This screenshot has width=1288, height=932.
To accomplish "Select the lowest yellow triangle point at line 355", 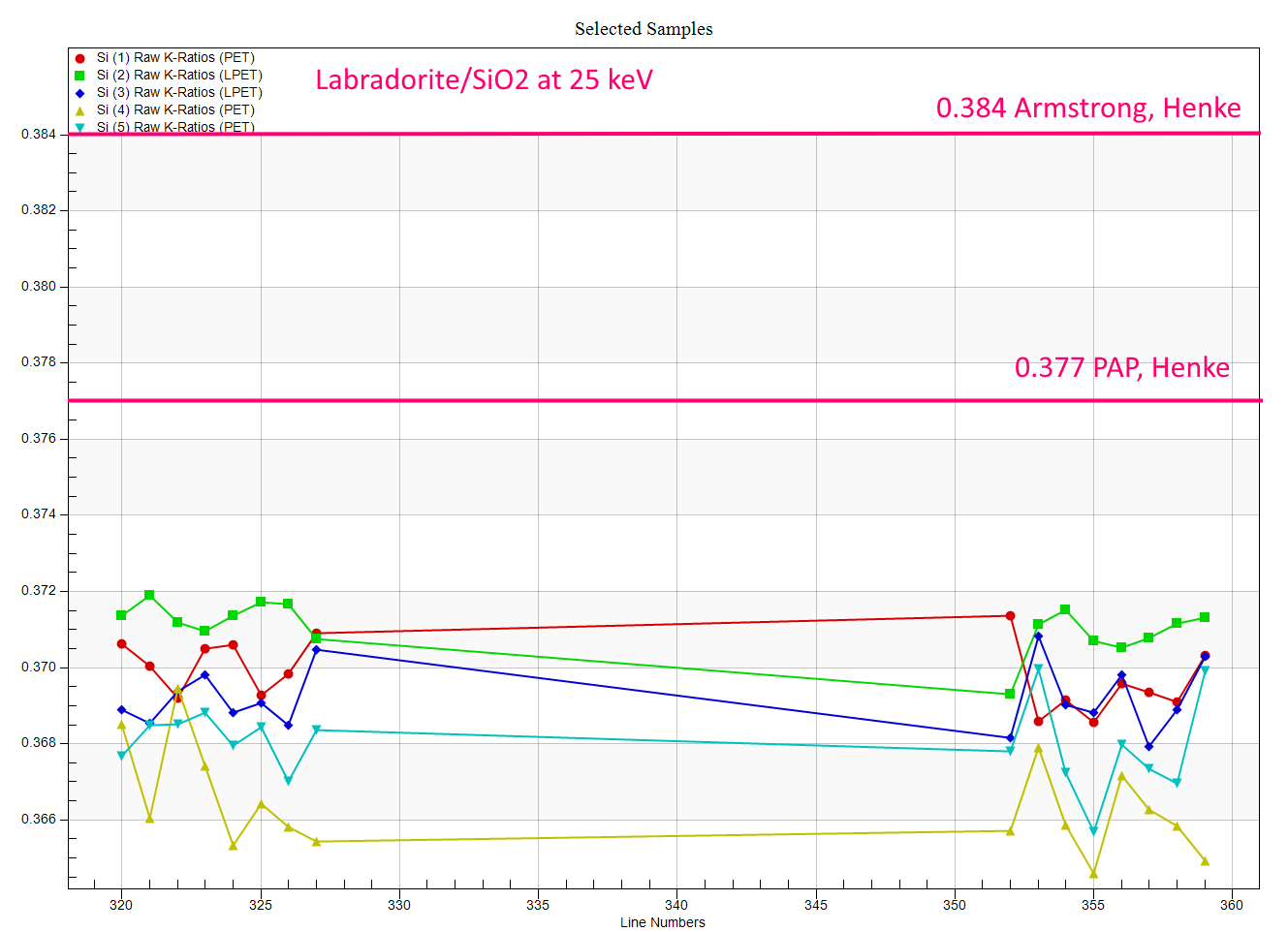I will tap(1093, 874).
